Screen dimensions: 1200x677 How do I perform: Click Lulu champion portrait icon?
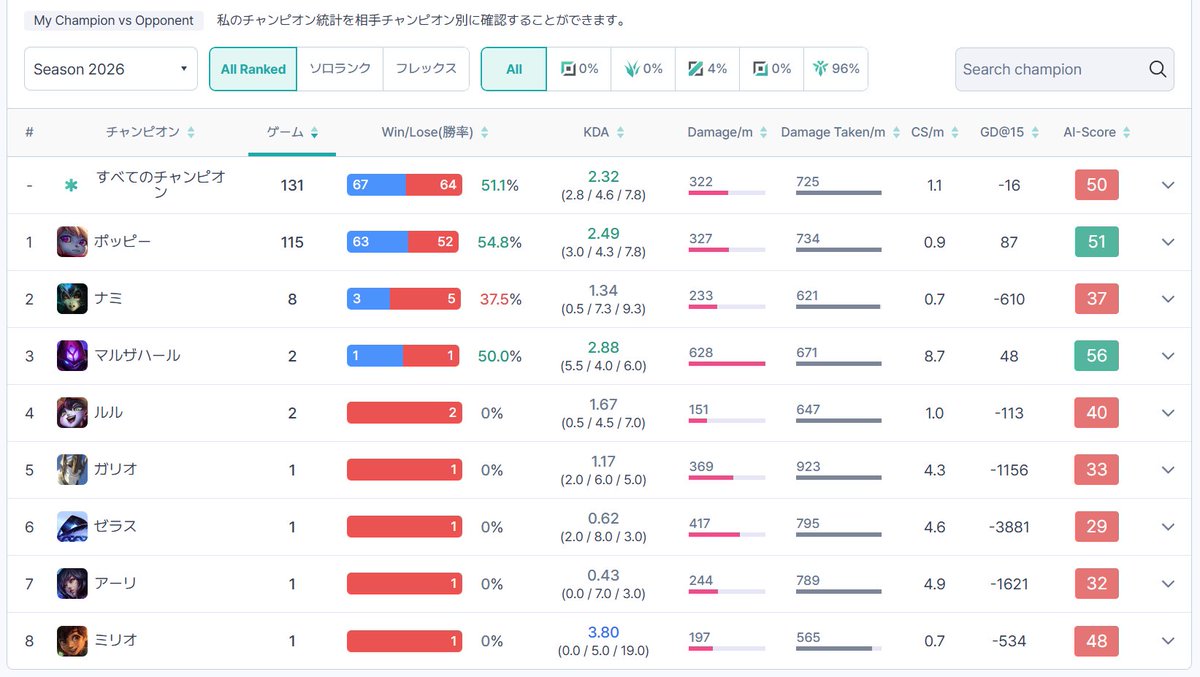click(72, 413)
